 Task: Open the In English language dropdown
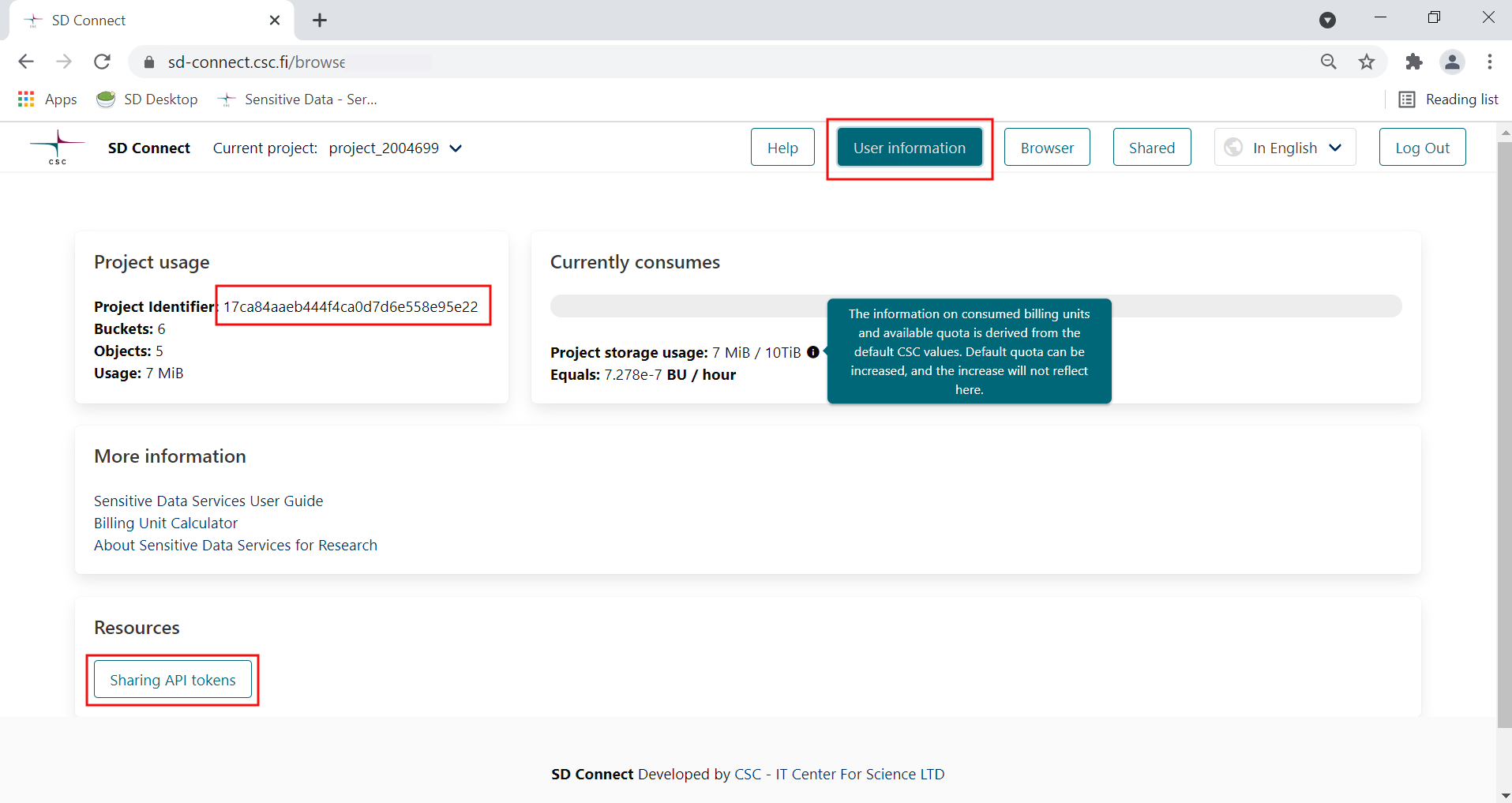pyautogui.click(x=1285, y=148)
